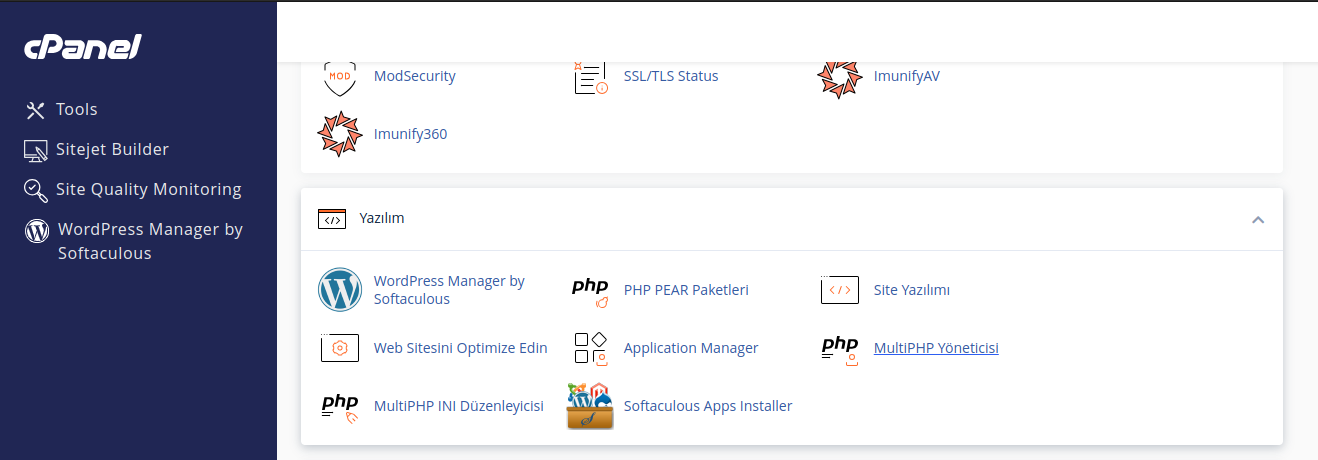Click the MultiPHP INI Düzenleyicisi icon

point(340,406)
